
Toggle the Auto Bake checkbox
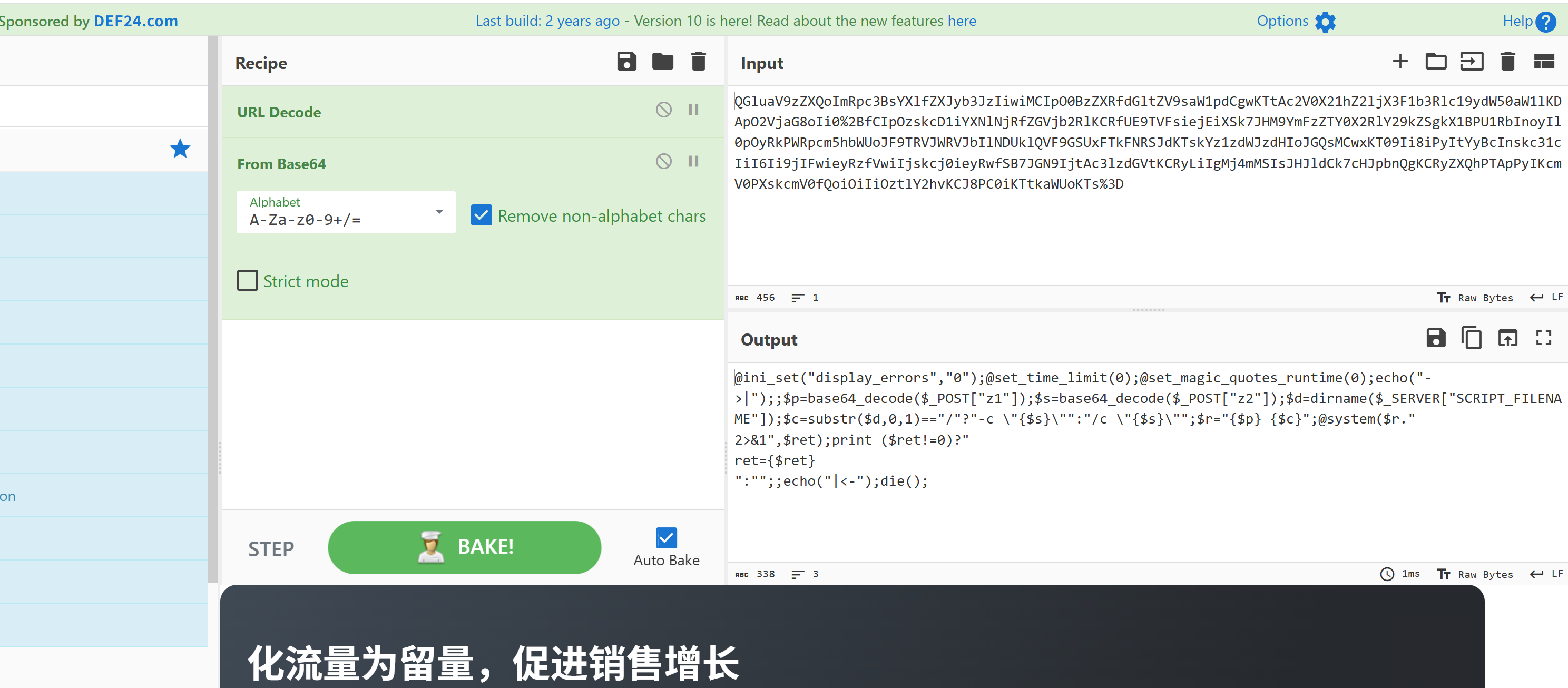click(x=666, y=538)
